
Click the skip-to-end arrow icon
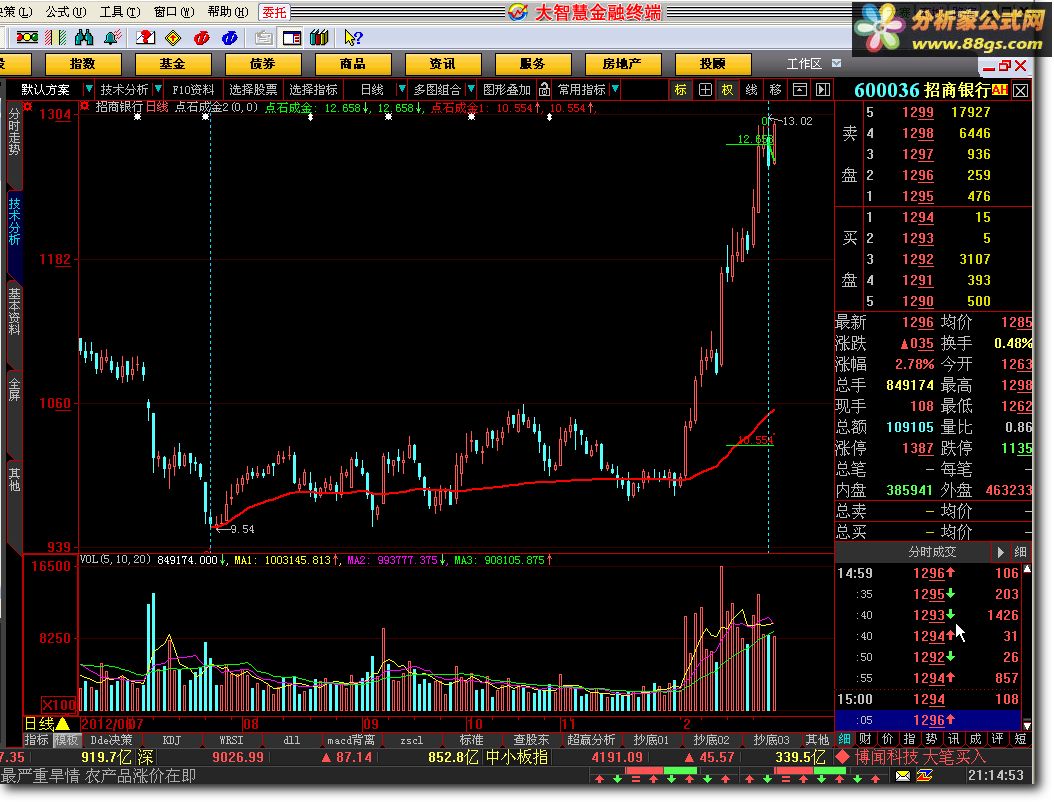823,89
